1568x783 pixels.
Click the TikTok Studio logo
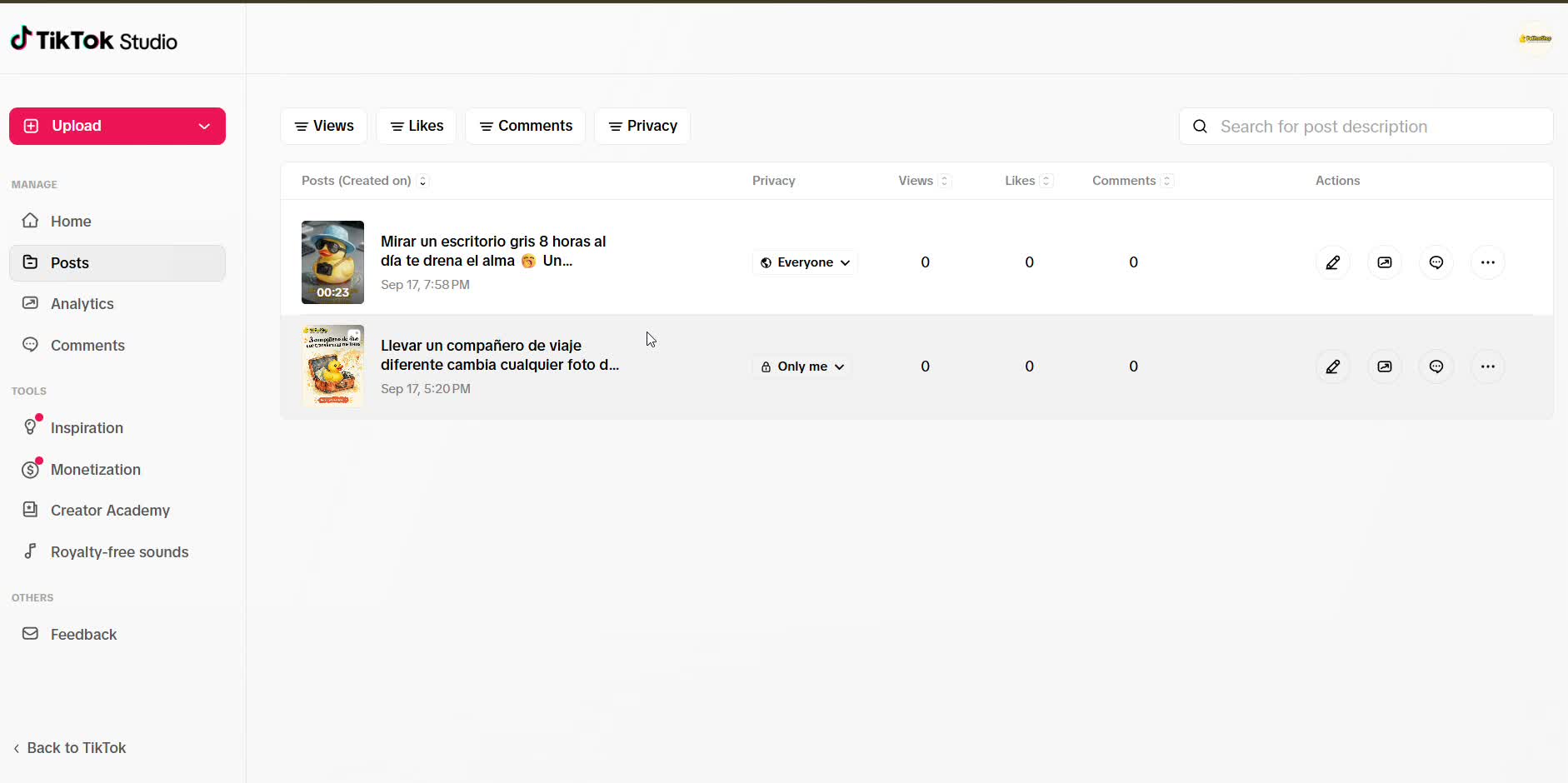93,39
